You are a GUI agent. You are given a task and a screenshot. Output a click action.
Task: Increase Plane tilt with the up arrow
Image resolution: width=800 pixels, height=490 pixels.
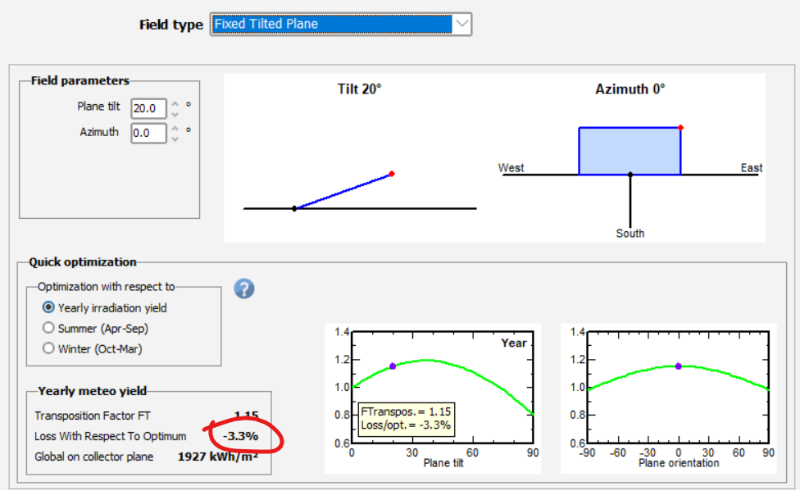point(175,102)
